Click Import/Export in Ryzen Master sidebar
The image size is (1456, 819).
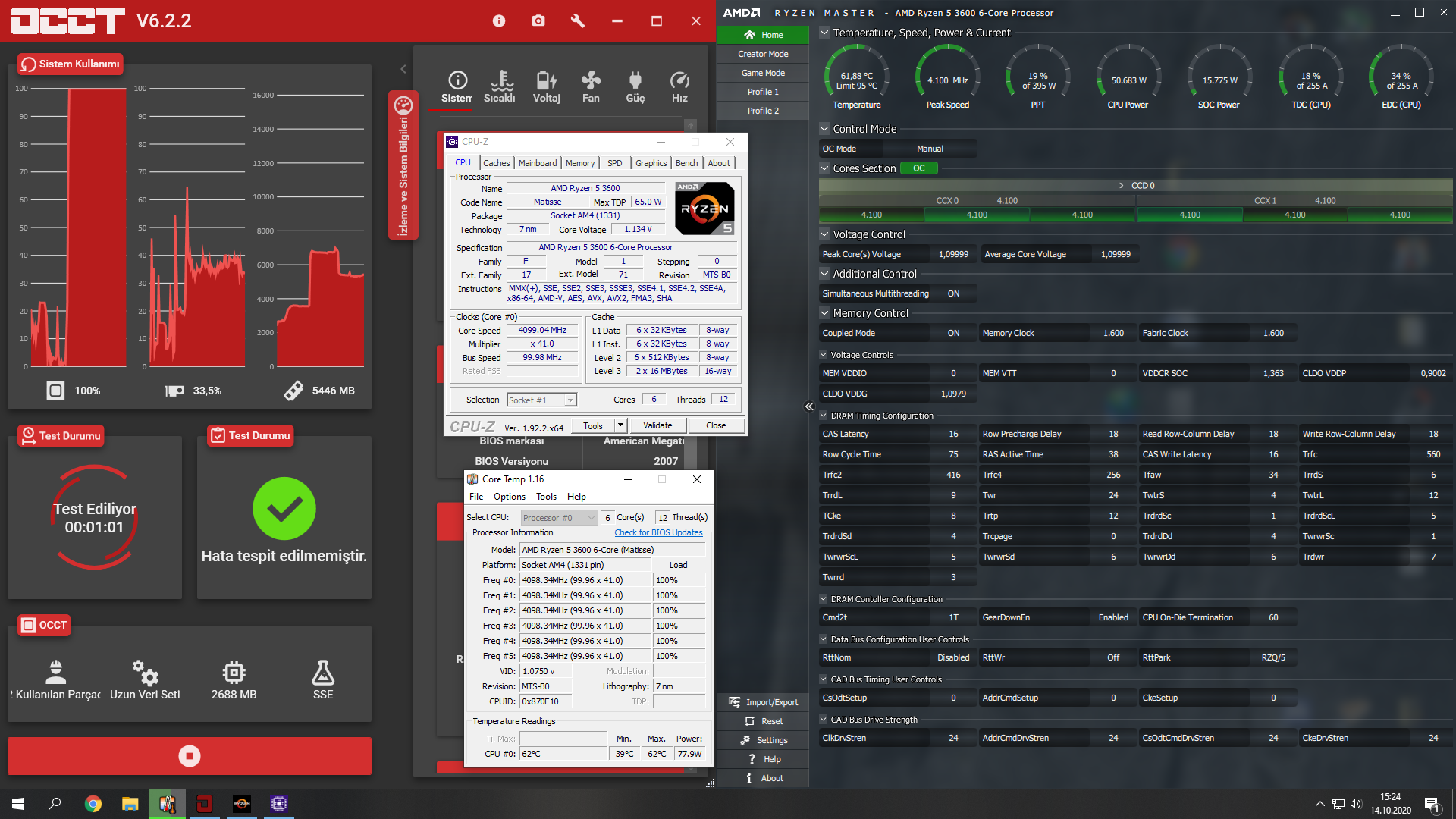(764, 702)
